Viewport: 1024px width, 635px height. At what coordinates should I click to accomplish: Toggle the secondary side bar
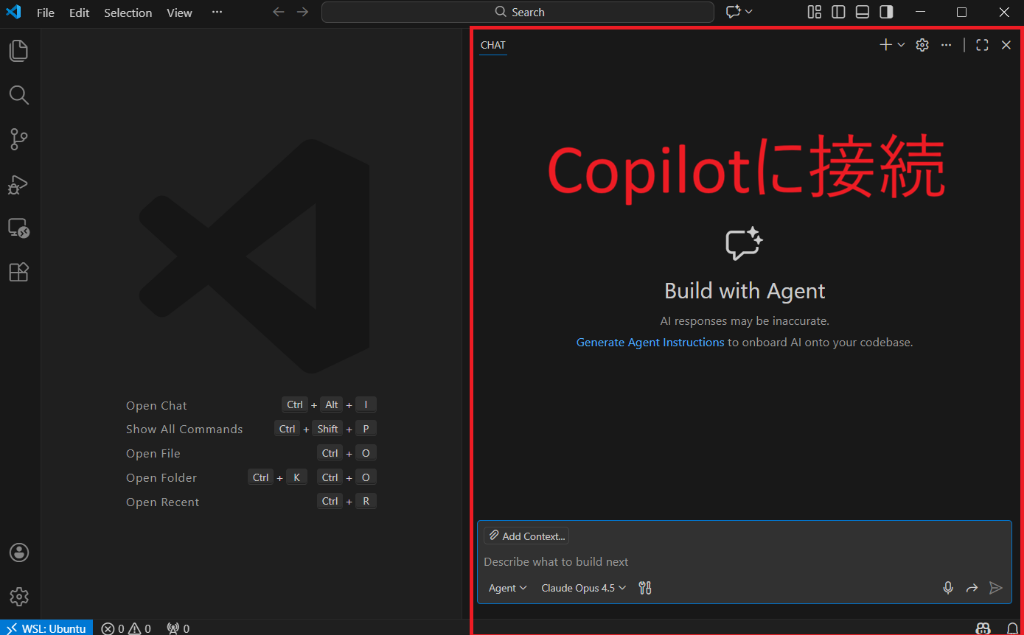pos(886,12)
